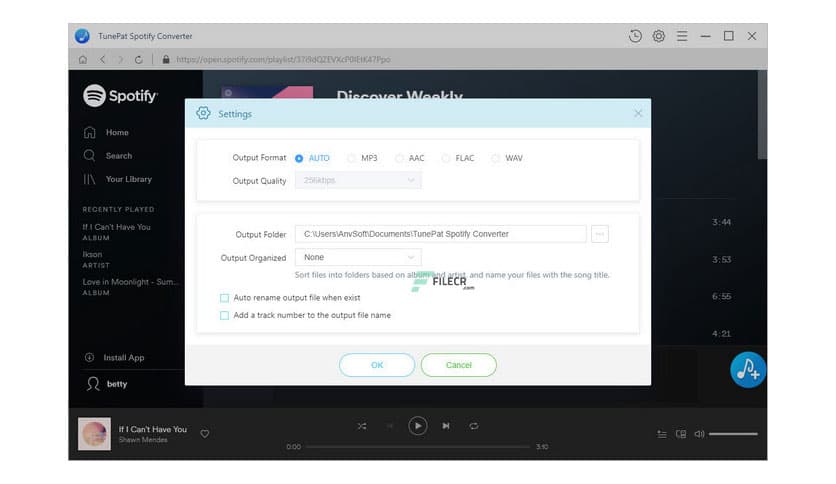This screenshot has width=836, height=484.
Task: Browse output folder with ellipsis button
Action: click(600, 234)
